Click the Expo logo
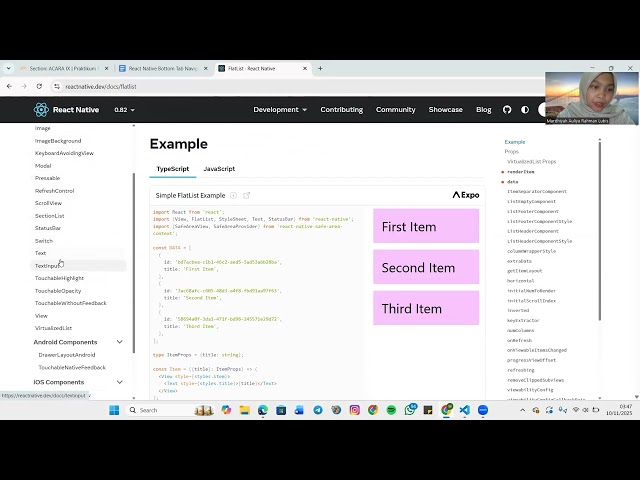This screenshot has width=640, height=480. pyautogui.click(x=466, y=195)
